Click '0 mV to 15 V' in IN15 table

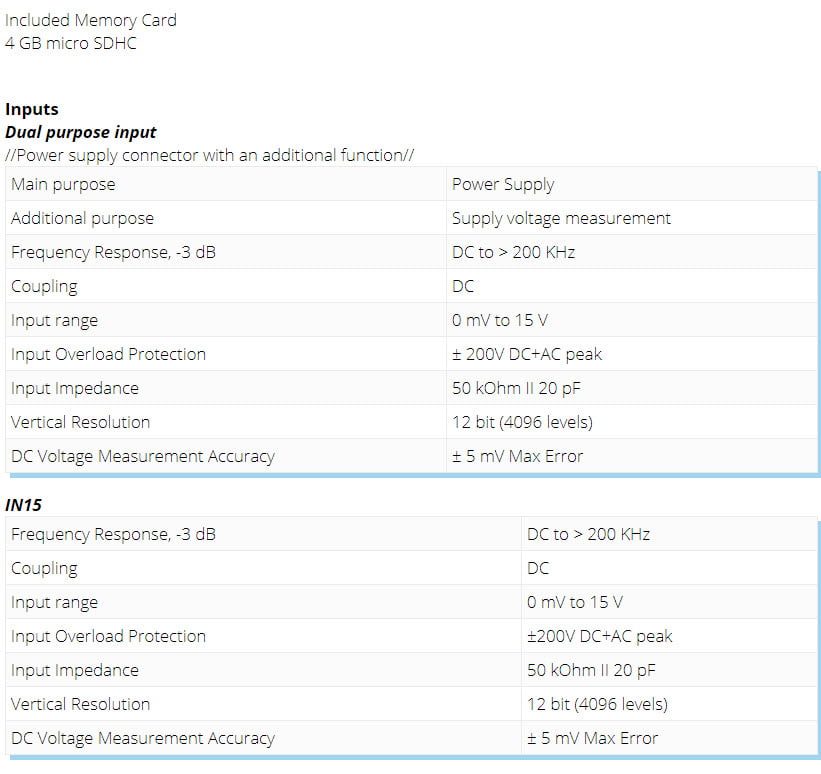coord(575,603)
